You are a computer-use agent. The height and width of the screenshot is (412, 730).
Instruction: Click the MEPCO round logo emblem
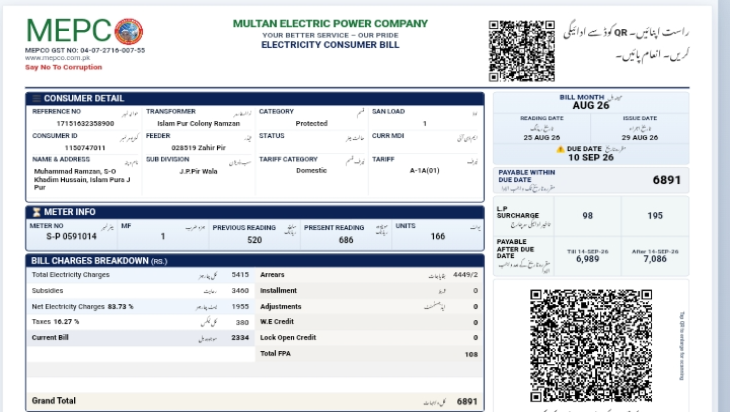pyautogui.click(x=129, y=32)
